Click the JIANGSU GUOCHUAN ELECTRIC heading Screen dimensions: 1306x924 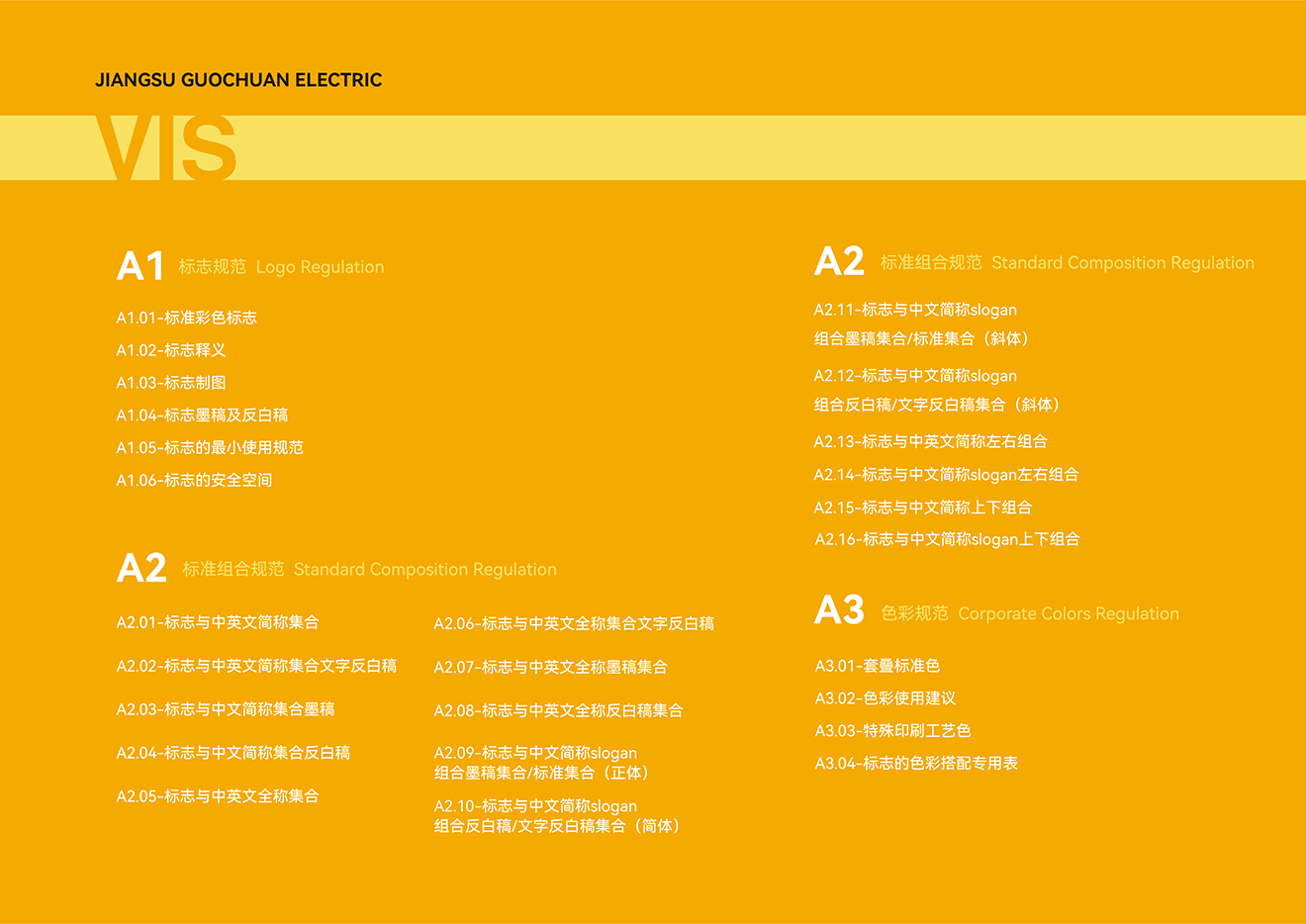pyautogui.click(x=238, y=80)
